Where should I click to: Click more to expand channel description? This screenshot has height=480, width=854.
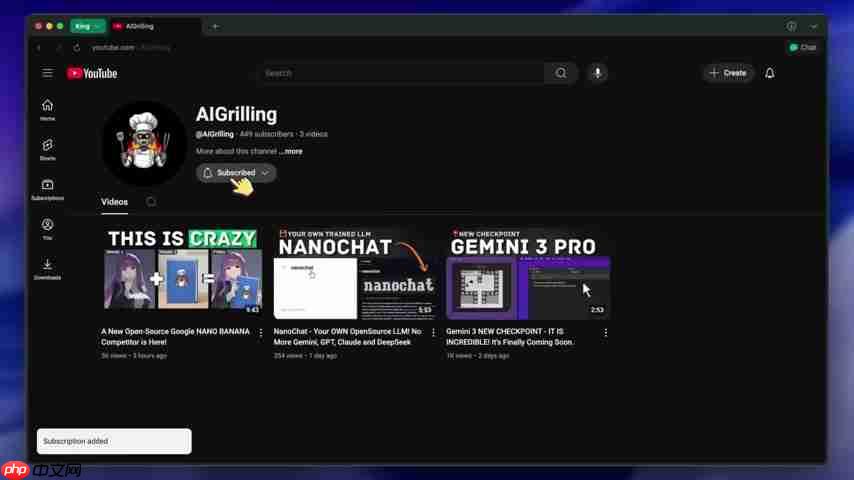point(292,151)
